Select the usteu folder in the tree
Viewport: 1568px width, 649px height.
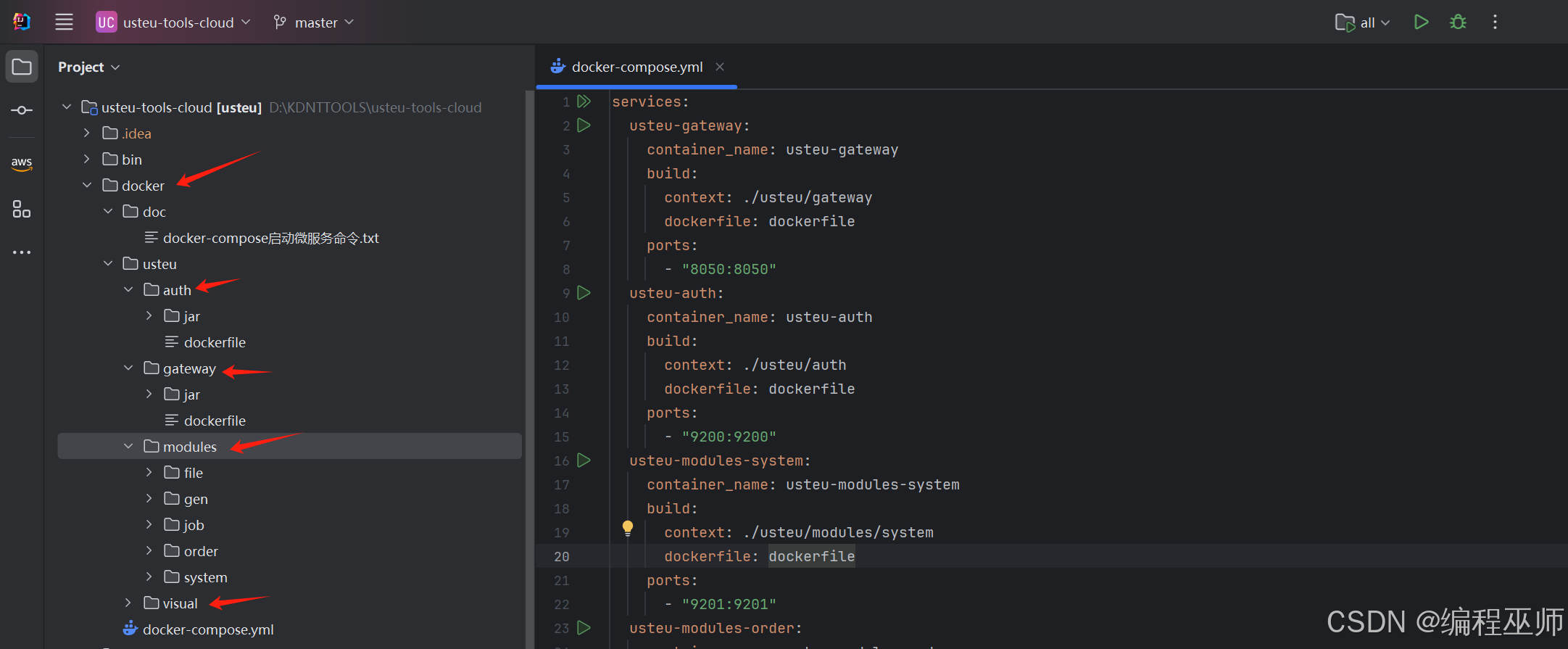click(159, 264)
